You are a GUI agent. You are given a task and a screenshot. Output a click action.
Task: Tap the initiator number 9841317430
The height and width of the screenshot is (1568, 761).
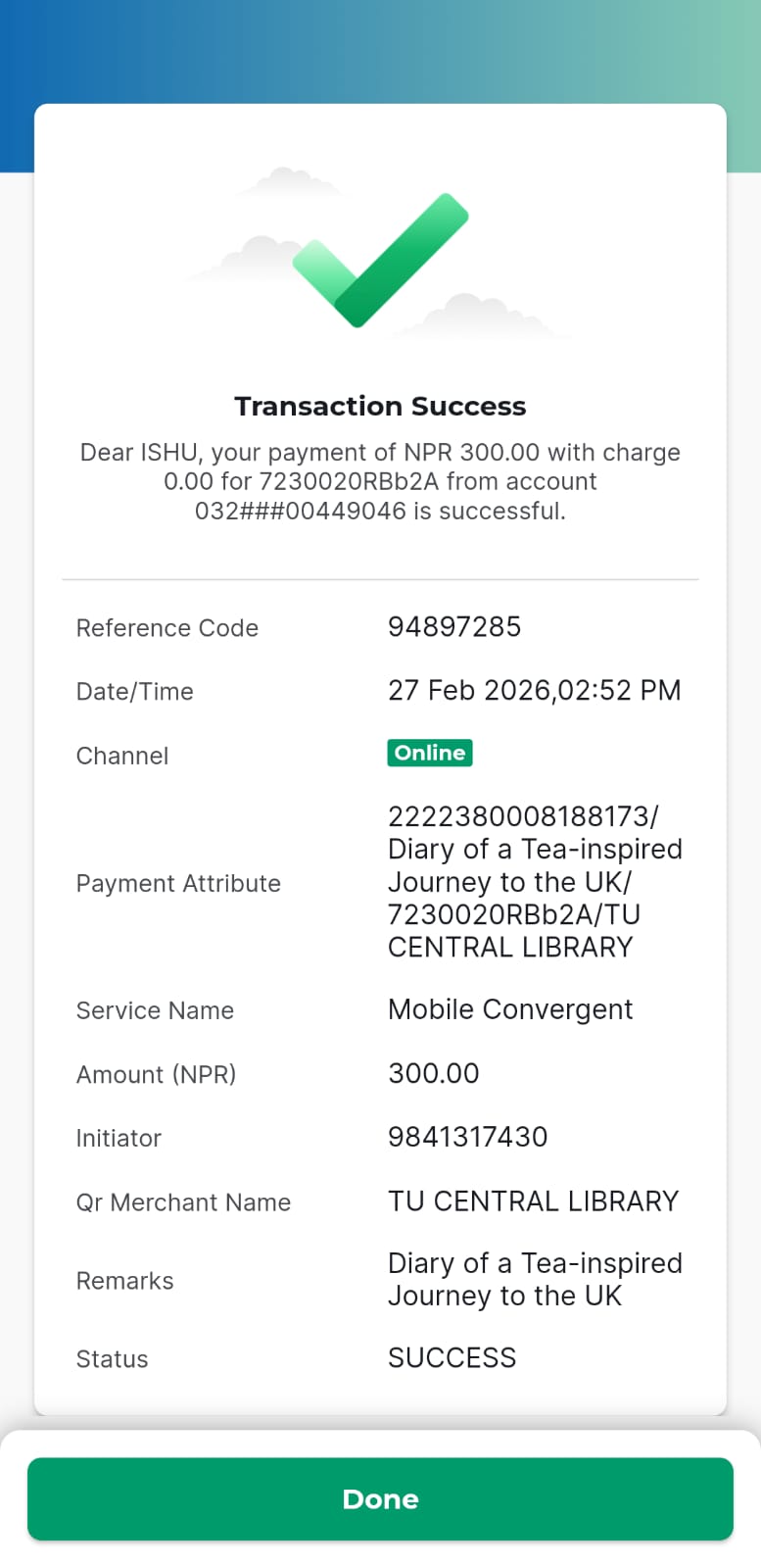(467, 1137)
